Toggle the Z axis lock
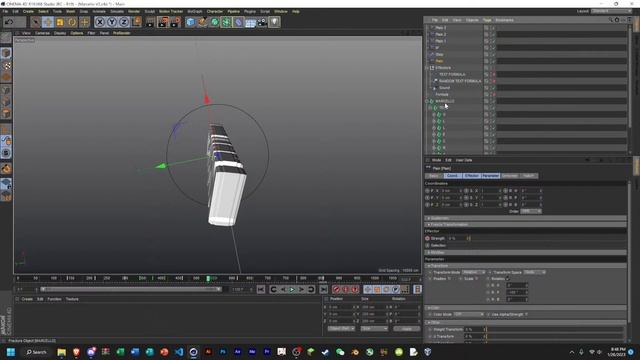The image size is (640, 360). click(x=124, y=22)
